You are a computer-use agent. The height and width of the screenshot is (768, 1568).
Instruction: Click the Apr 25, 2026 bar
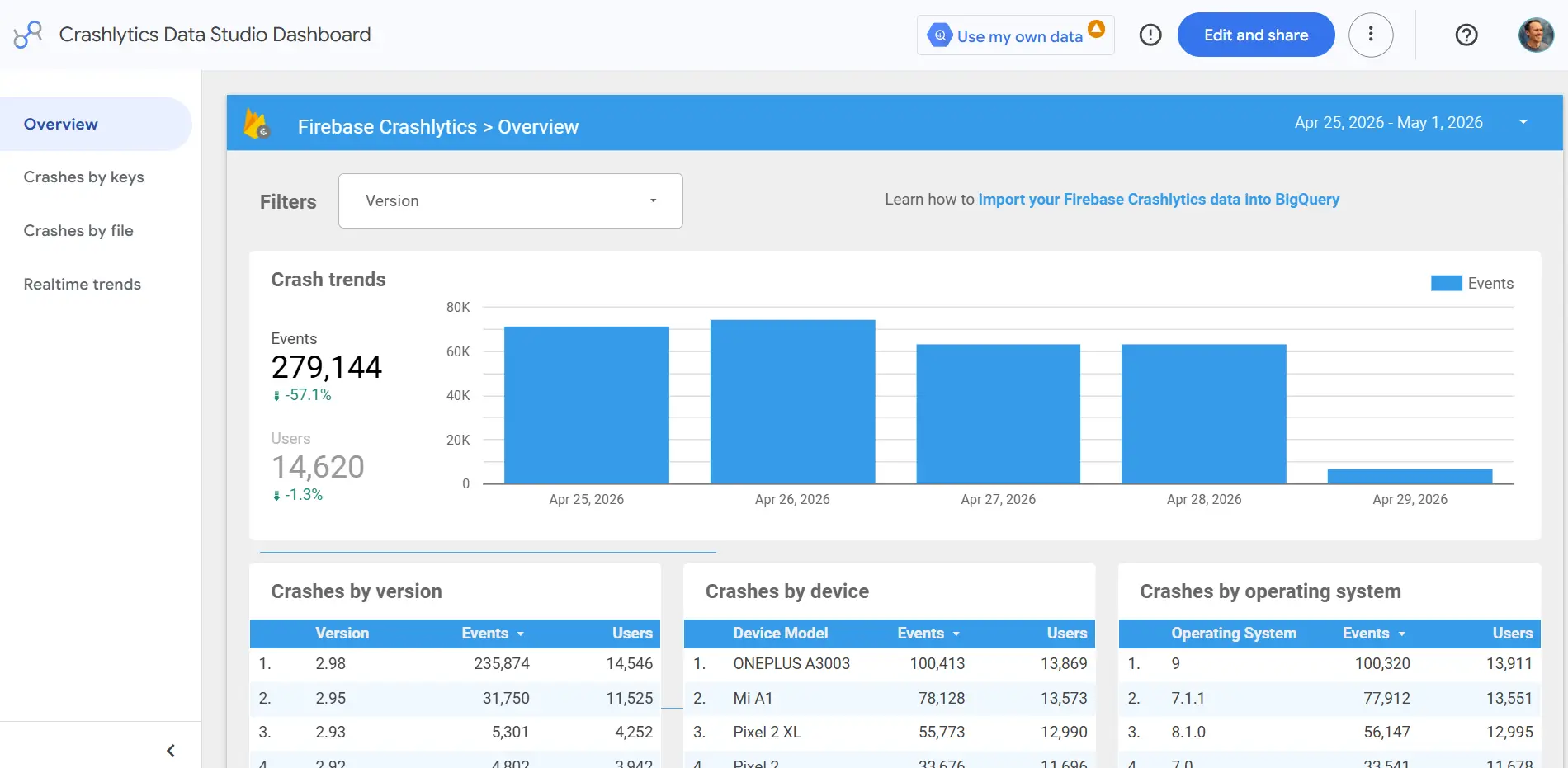[587, 405]
